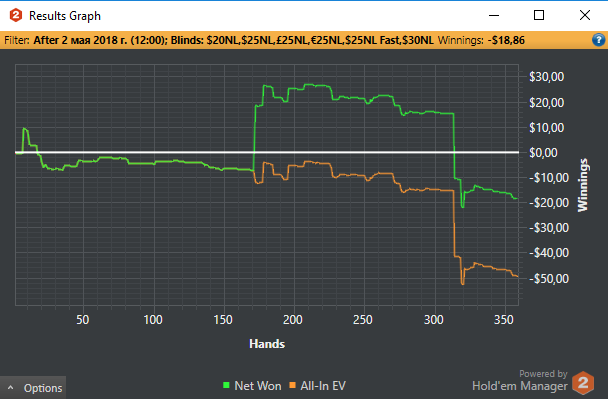Toggle the Net Won legend entry

pyautogui.click(x=252, y=386)
